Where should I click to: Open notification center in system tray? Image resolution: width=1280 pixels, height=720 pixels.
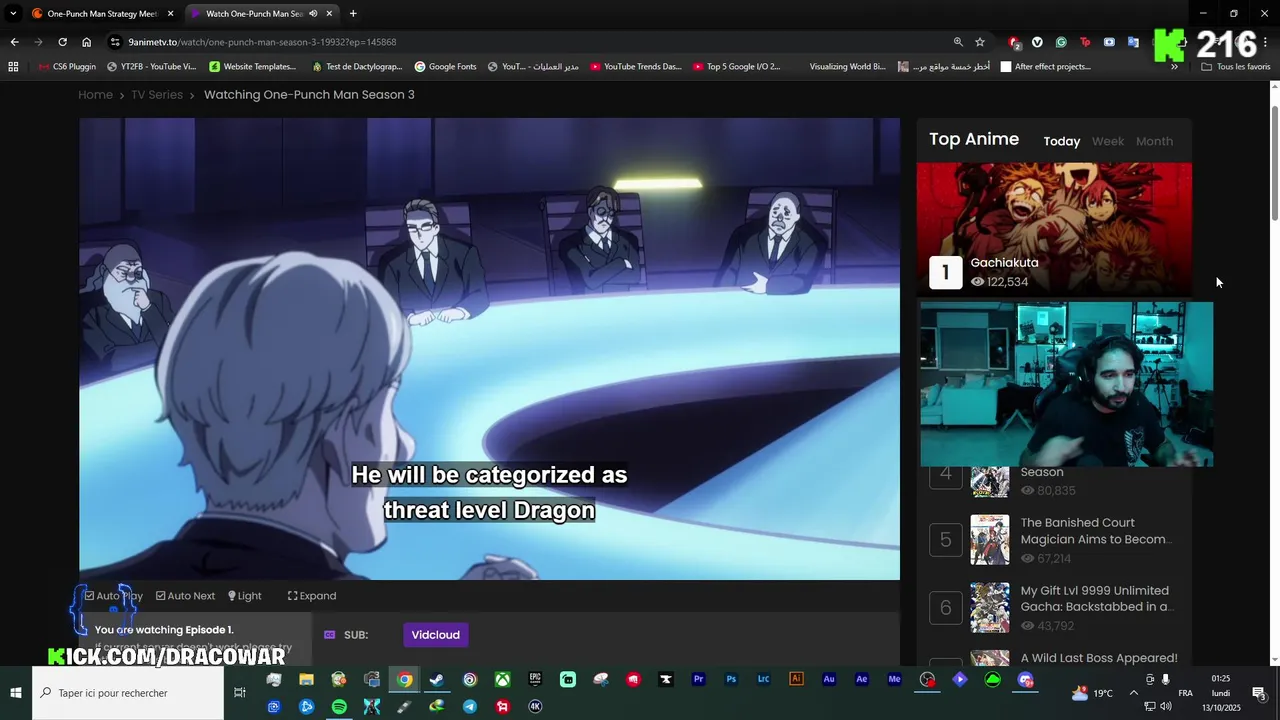(1259, 693)
